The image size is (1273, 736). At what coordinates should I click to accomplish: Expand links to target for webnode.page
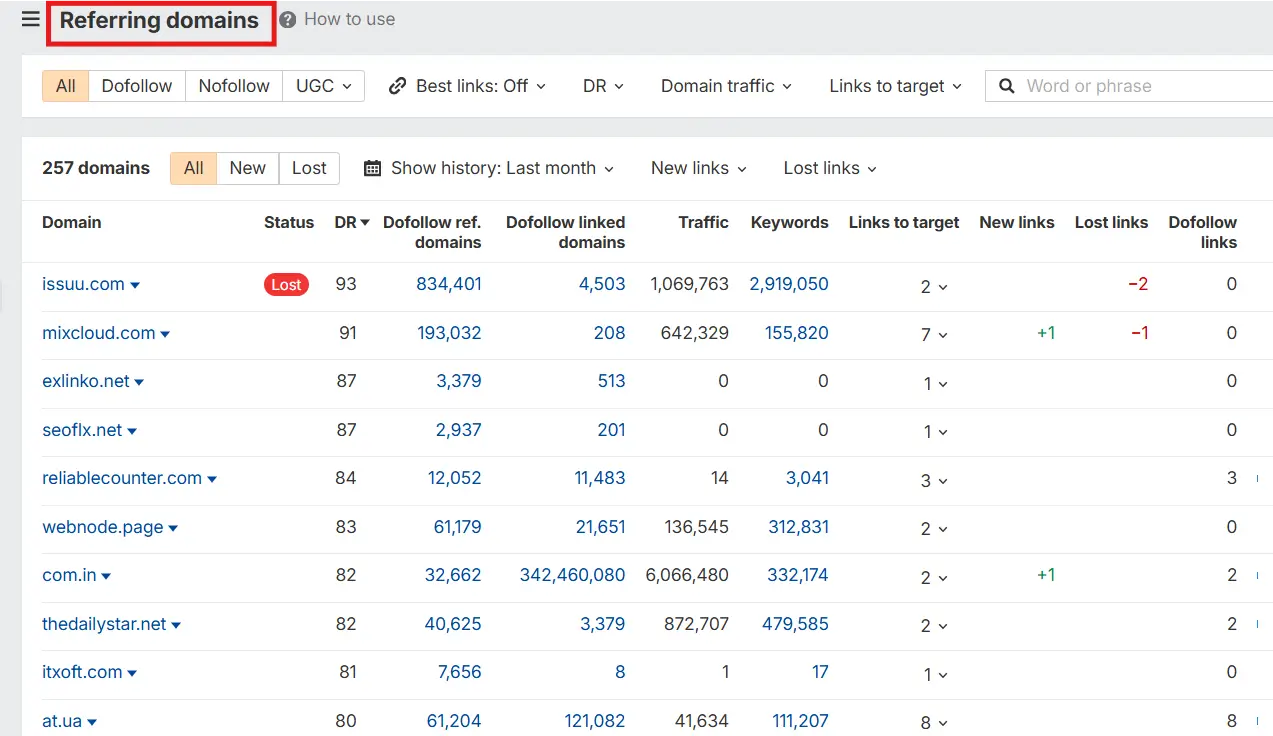[x=934, y=528]
